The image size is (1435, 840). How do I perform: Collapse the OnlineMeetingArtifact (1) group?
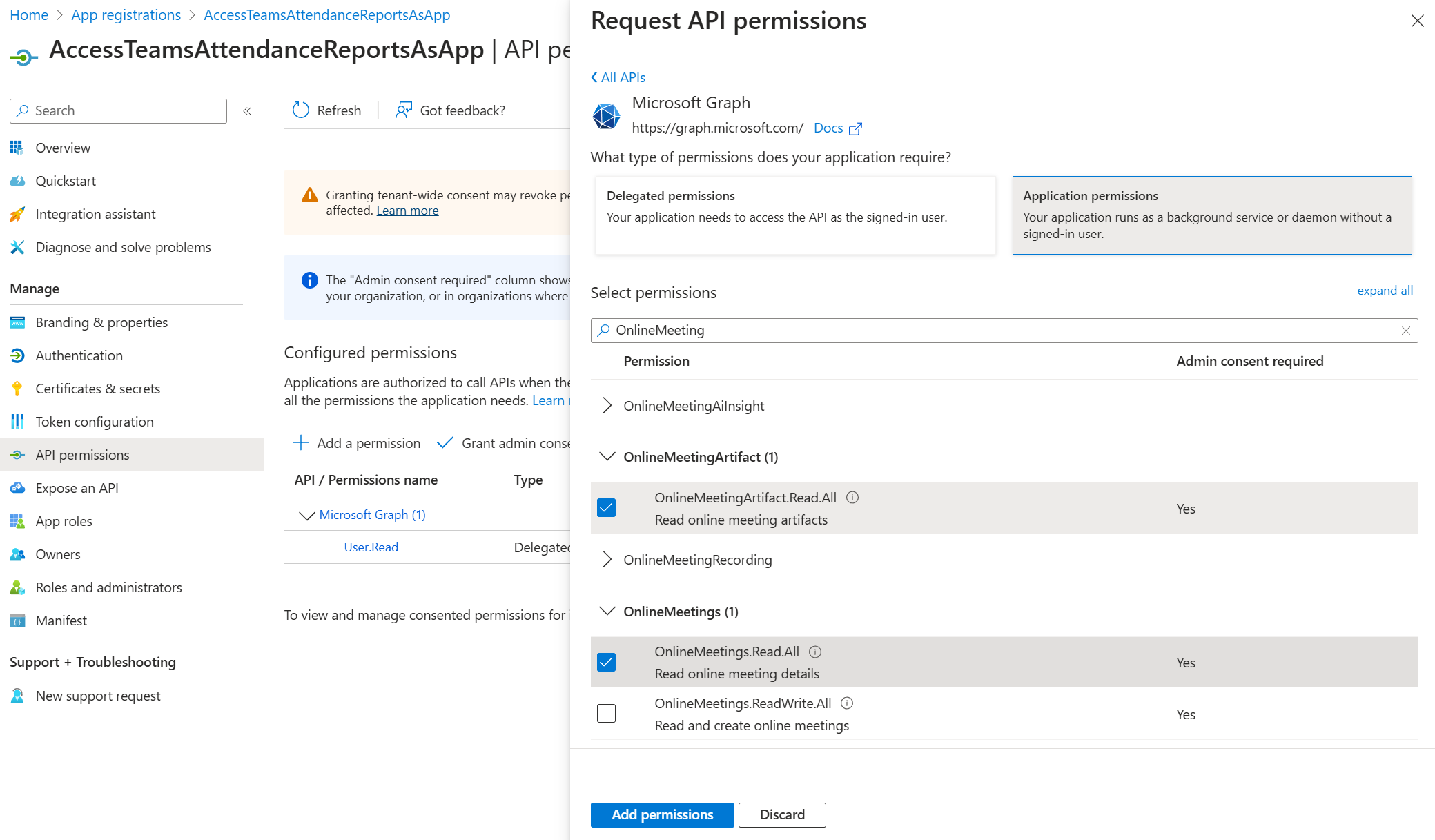pyautogui.click(x=607, y=457)
